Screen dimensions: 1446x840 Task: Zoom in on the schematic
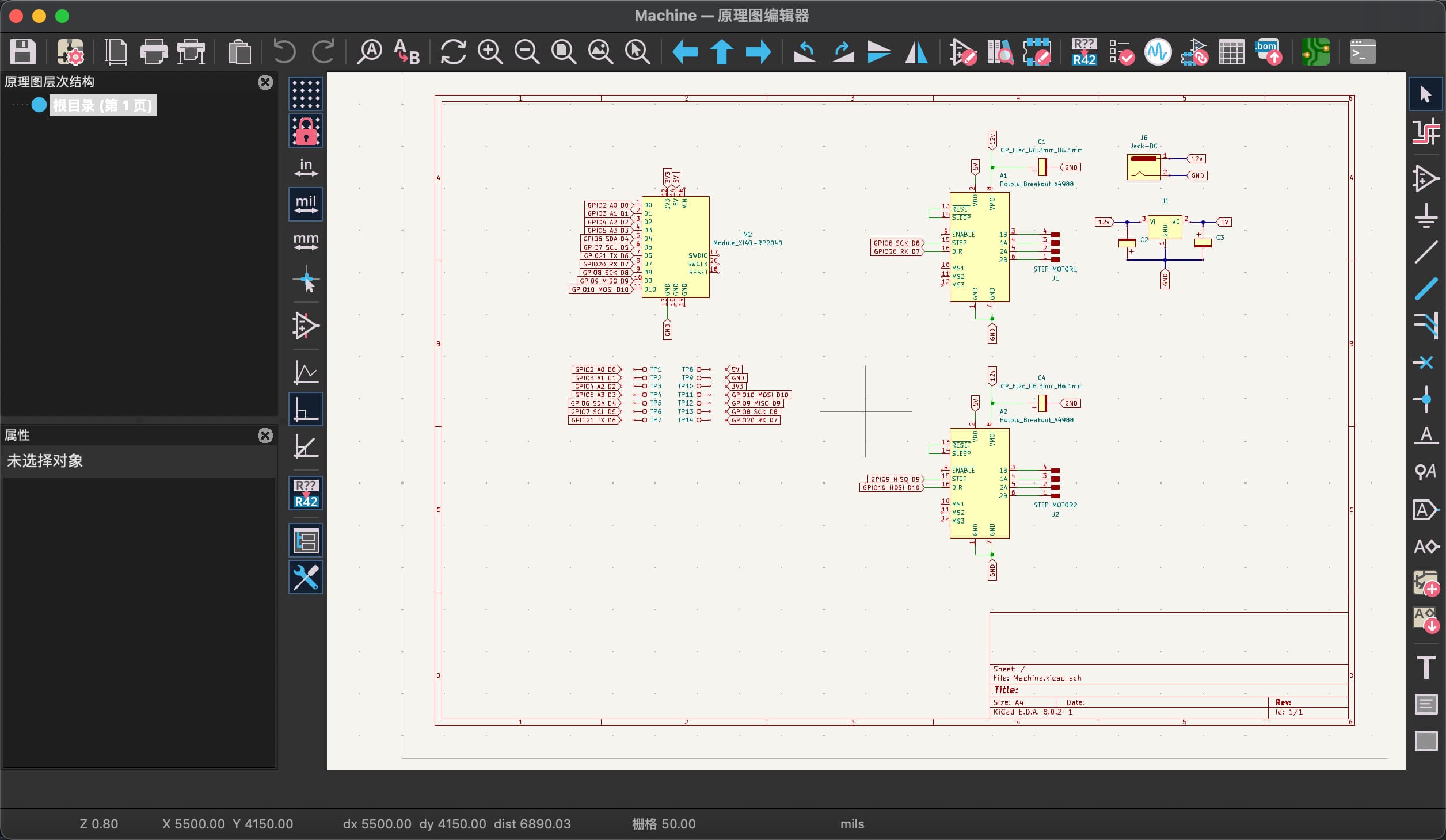490,52
